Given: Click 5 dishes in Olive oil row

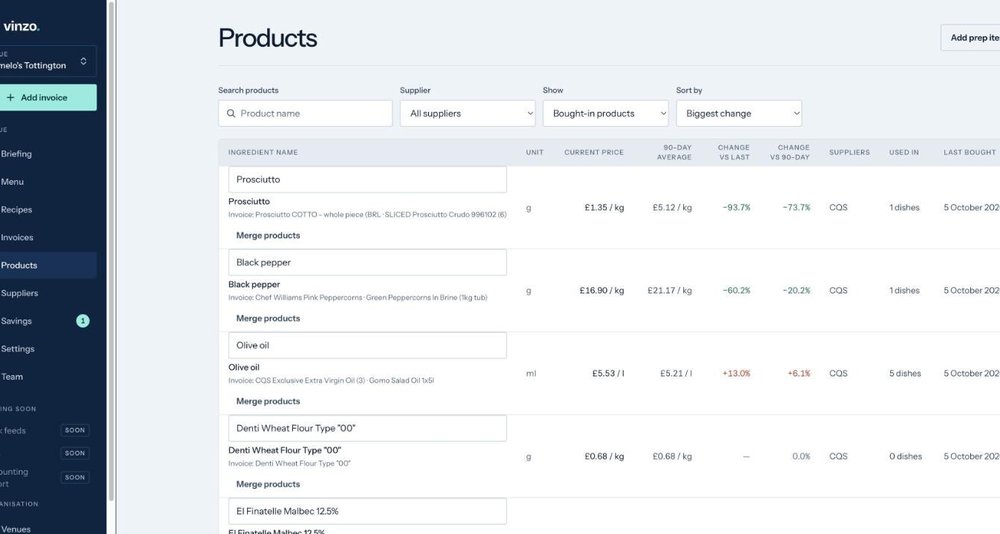Looking at the screenshot, I should pos(905,373).
